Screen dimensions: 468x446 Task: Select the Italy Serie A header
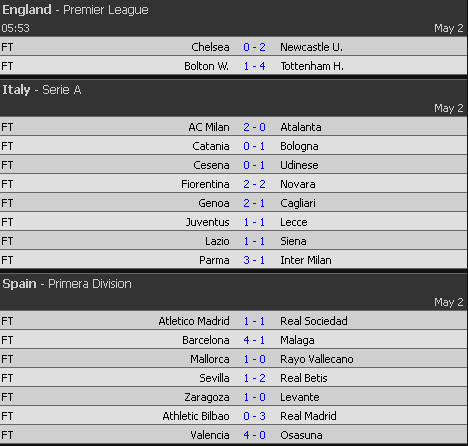coord(42,90)
